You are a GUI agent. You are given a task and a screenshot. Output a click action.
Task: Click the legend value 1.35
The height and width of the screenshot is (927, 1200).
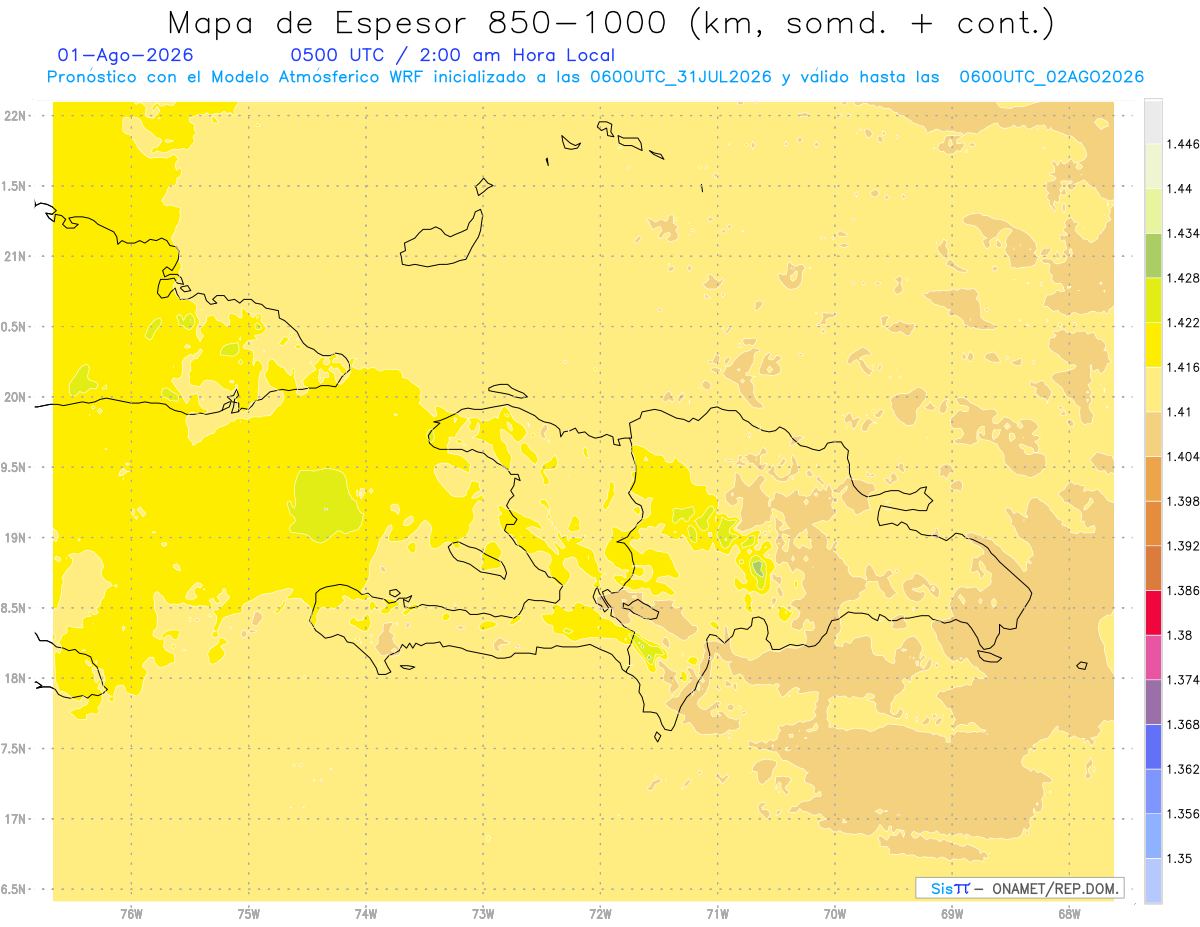click(1178, 859)
